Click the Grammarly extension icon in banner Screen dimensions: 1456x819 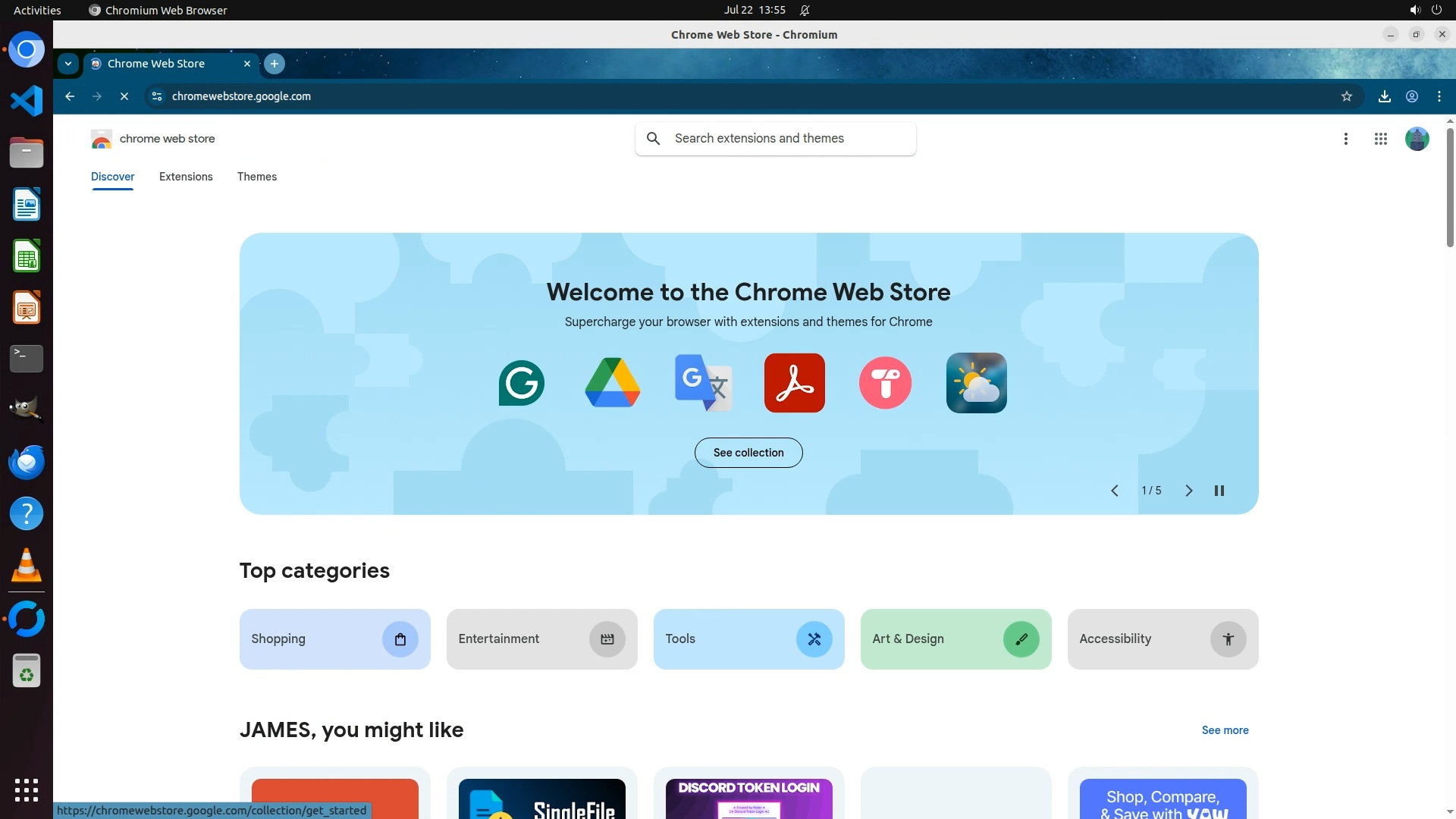521,383
